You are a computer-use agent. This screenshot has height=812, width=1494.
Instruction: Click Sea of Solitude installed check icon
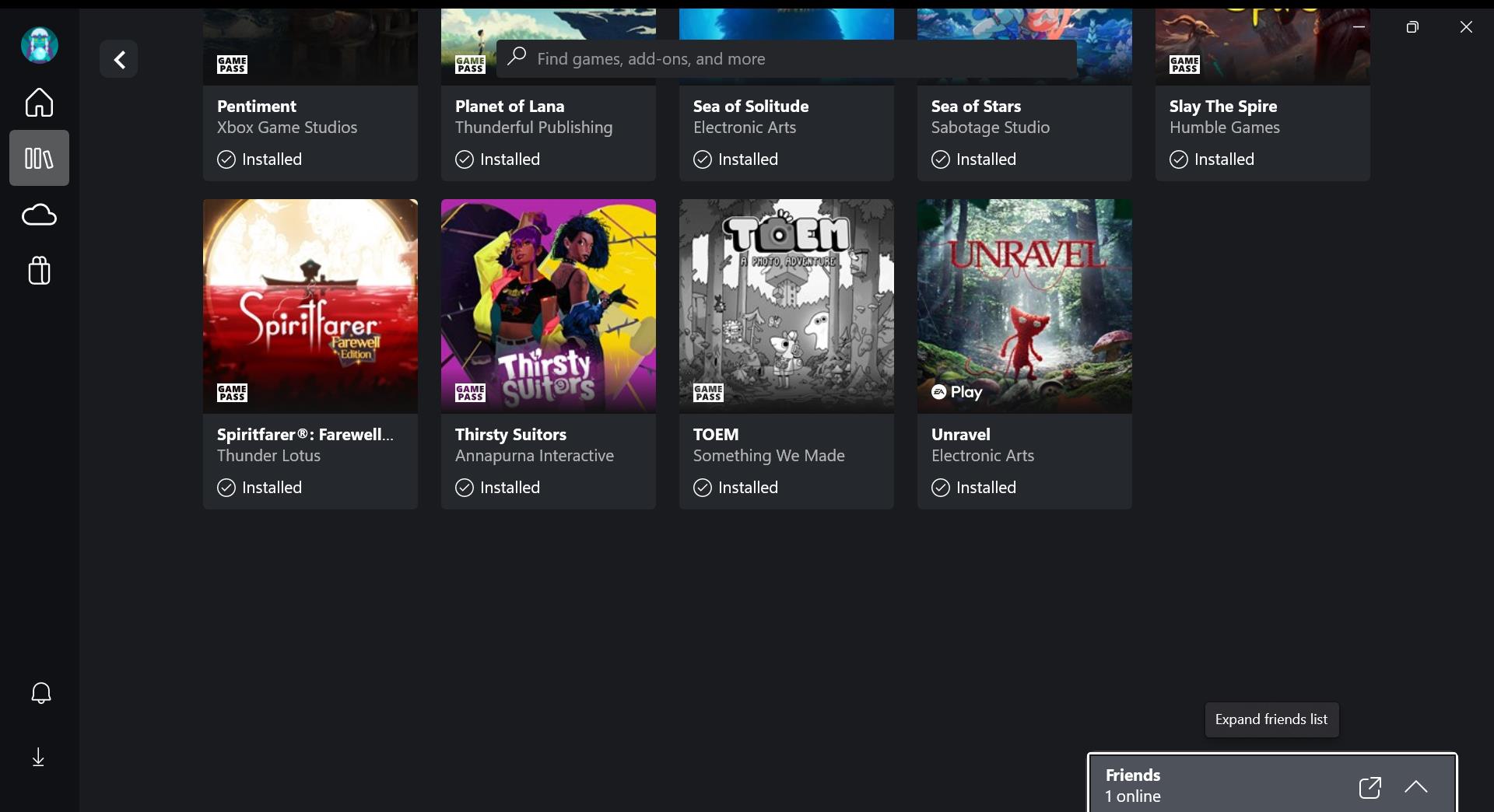coord(703,159)
